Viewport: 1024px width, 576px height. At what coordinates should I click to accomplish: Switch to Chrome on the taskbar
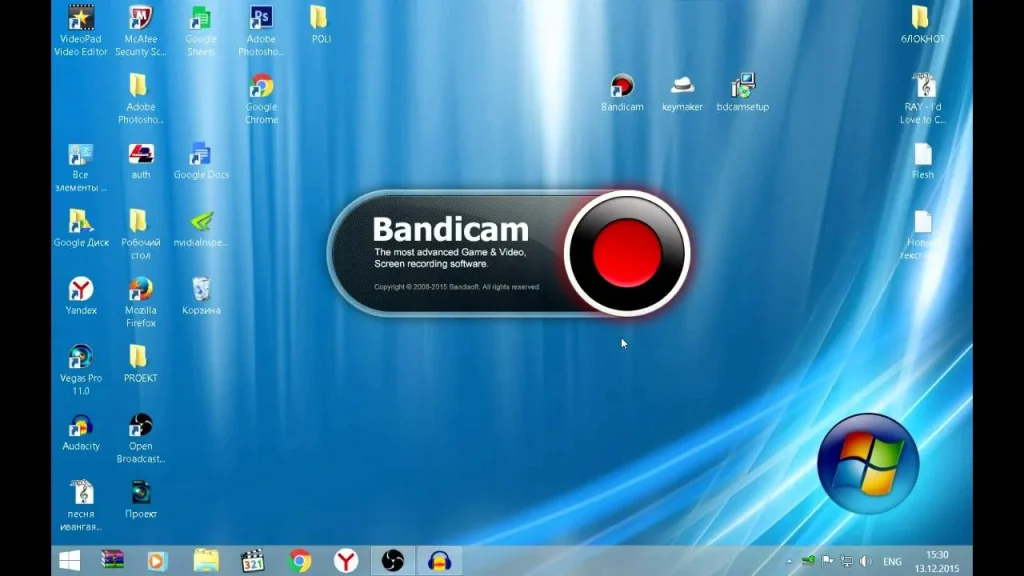coord(300,561)
